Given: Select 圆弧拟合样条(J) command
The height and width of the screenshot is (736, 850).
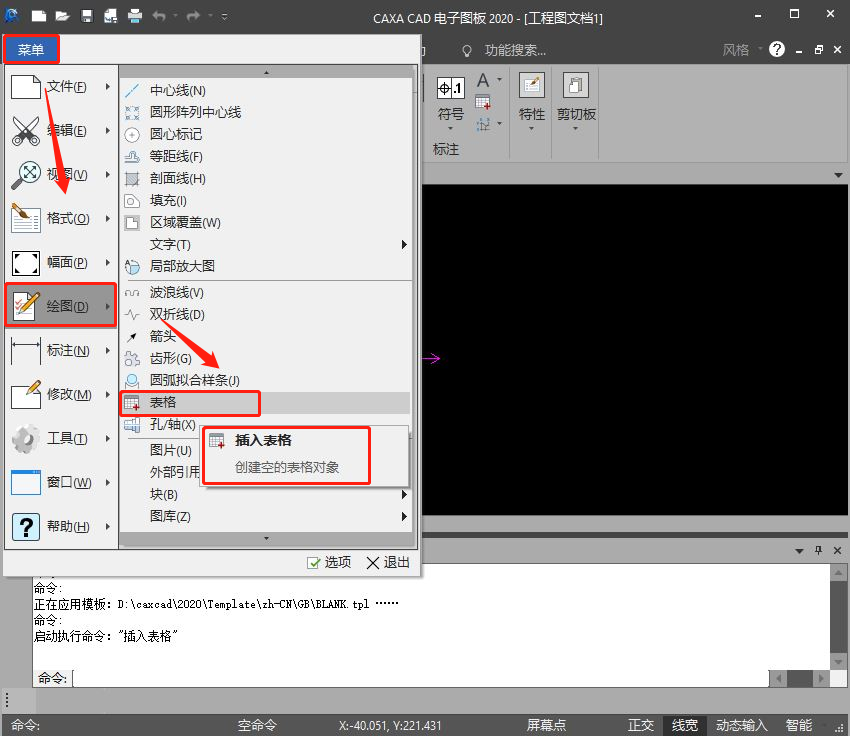Looking at the screenshot, I should pyautogui.click(x=266, y=380).
